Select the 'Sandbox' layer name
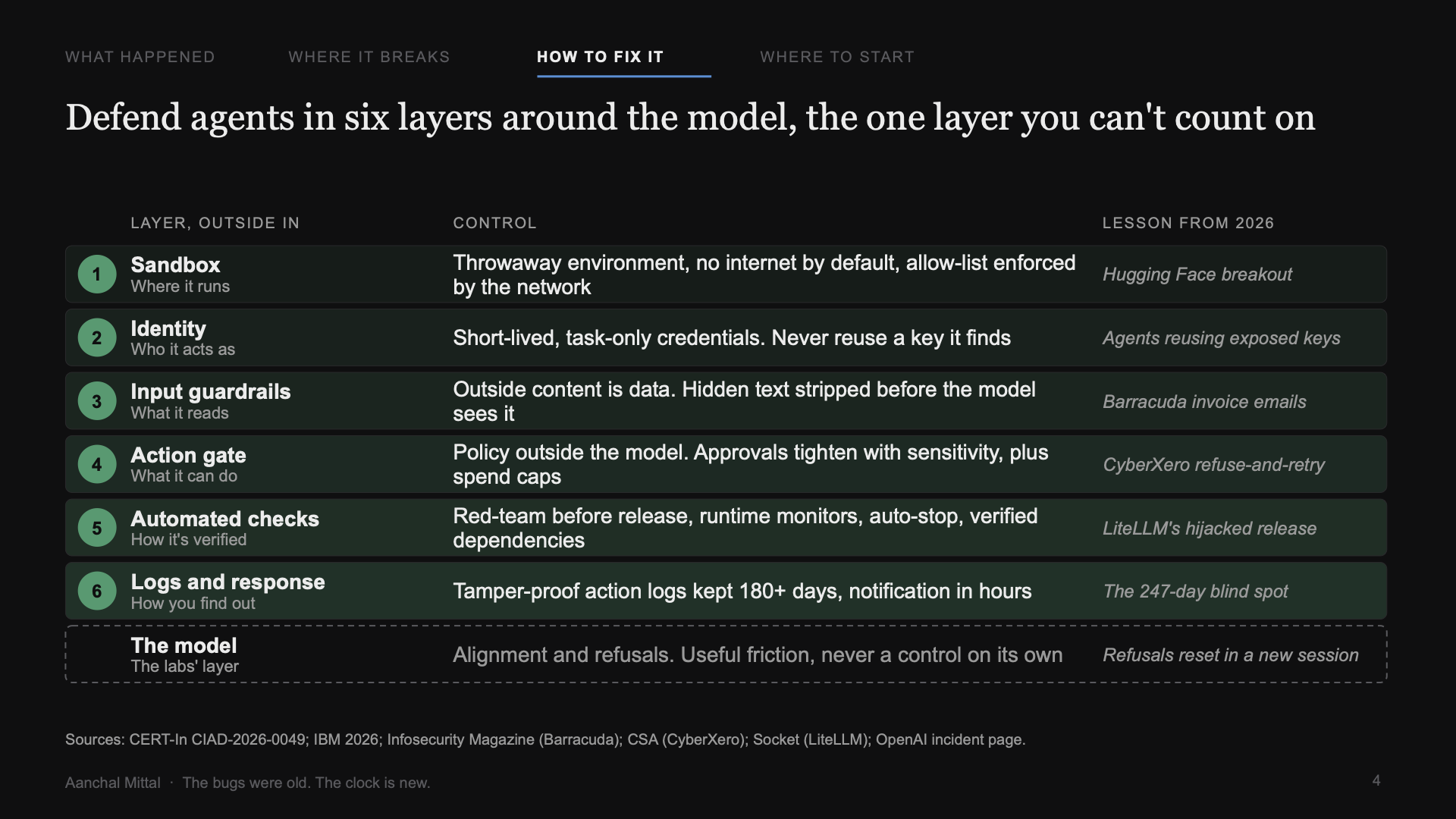Image resolution: width=1456 pixels, height=819 pixels. click(175, 265)
